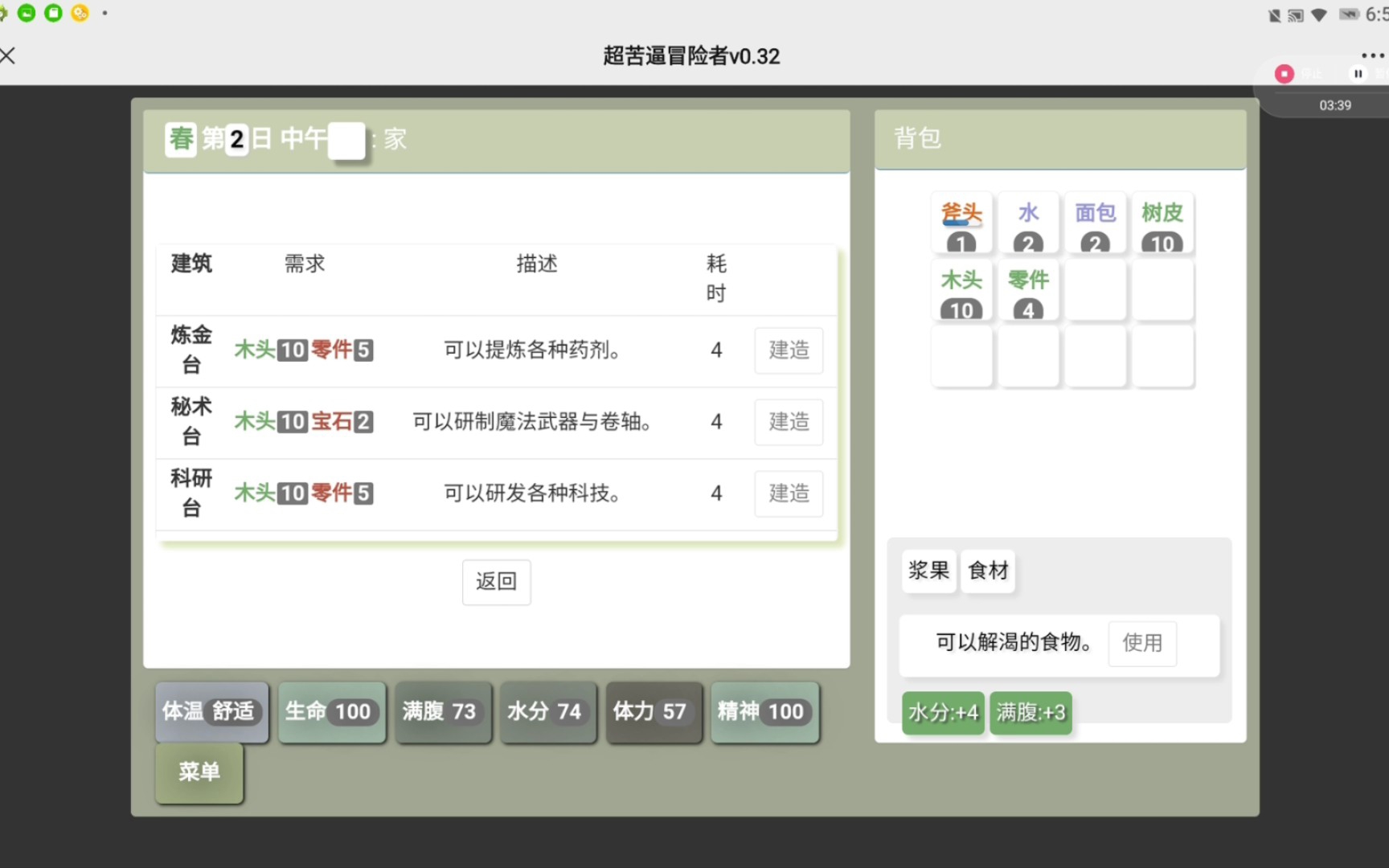The image size is (1389, 868).
Task: Click the 炼金台 building name
Action: (191, 350)
